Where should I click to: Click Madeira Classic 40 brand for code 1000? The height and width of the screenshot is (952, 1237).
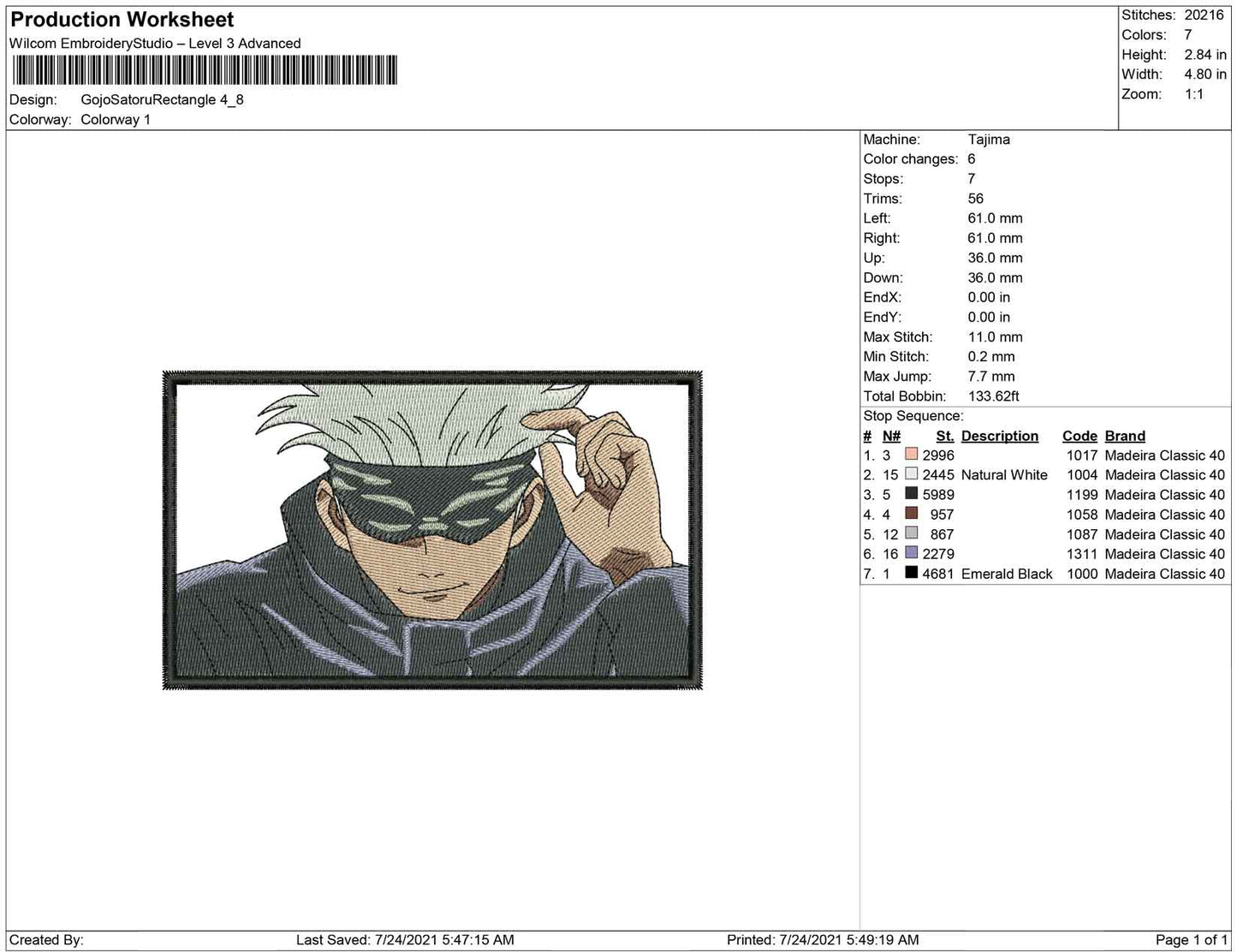pyautogui.click(x=1165, y=574)
